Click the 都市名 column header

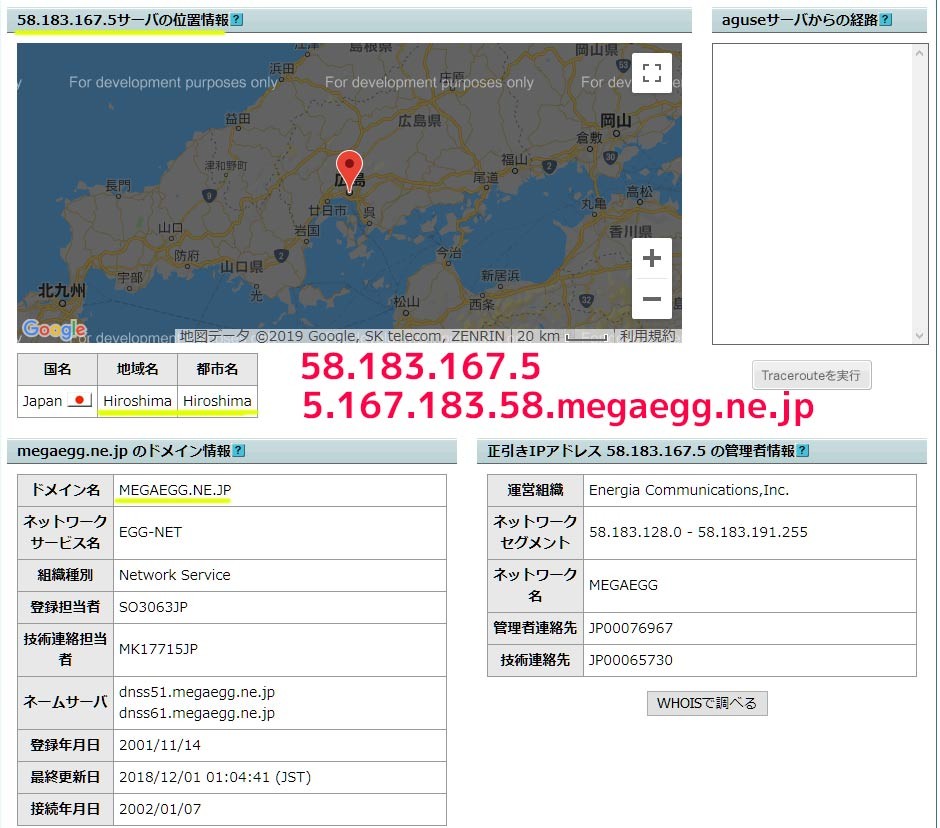coord(217,369)
